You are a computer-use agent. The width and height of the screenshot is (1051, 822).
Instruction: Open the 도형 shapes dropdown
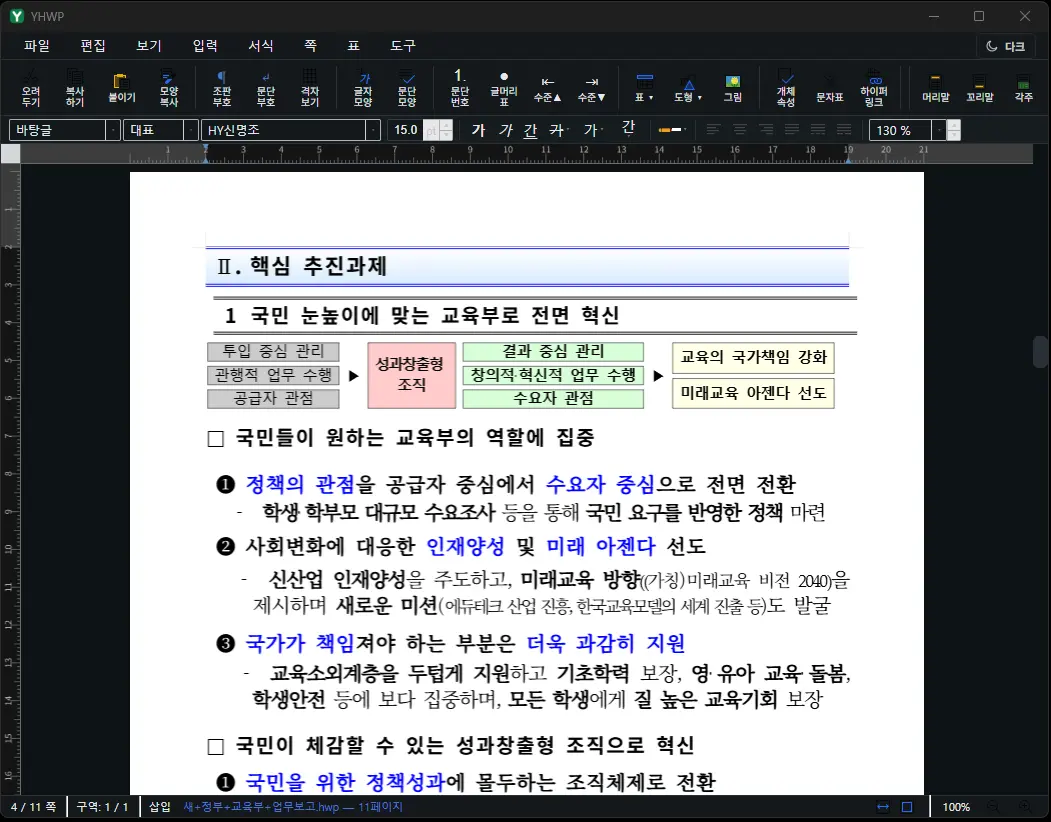point(688,89)
